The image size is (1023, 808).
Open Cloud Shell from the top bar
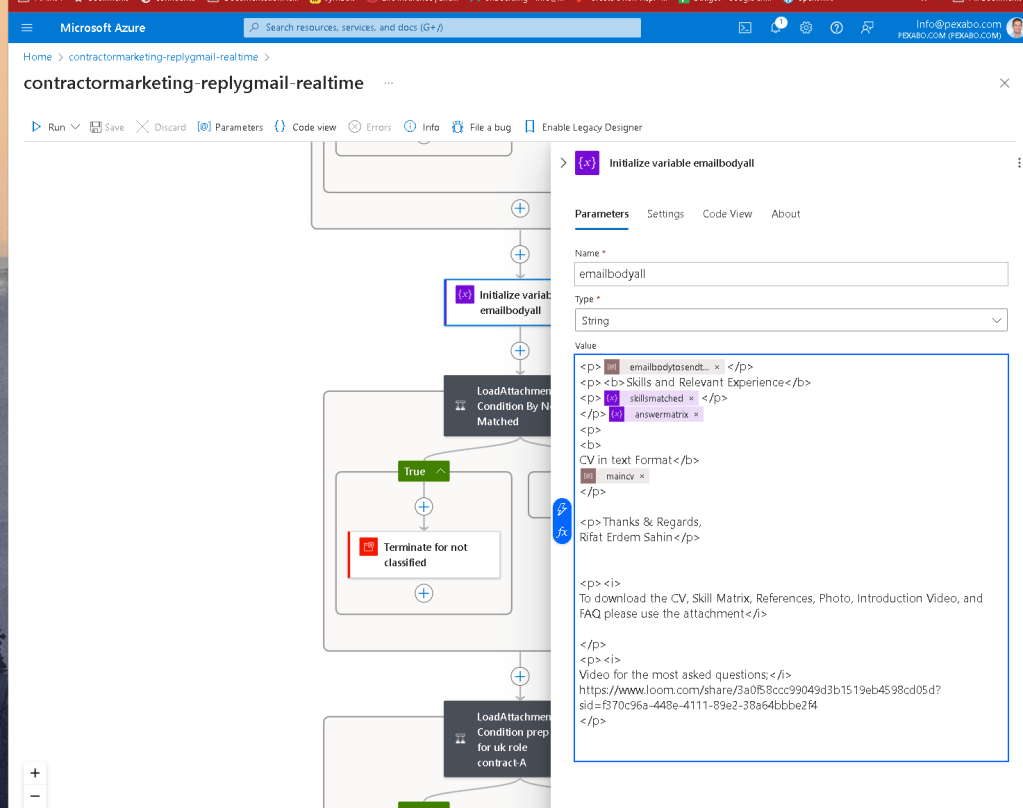pyautogui.click(x=744, y=27)
